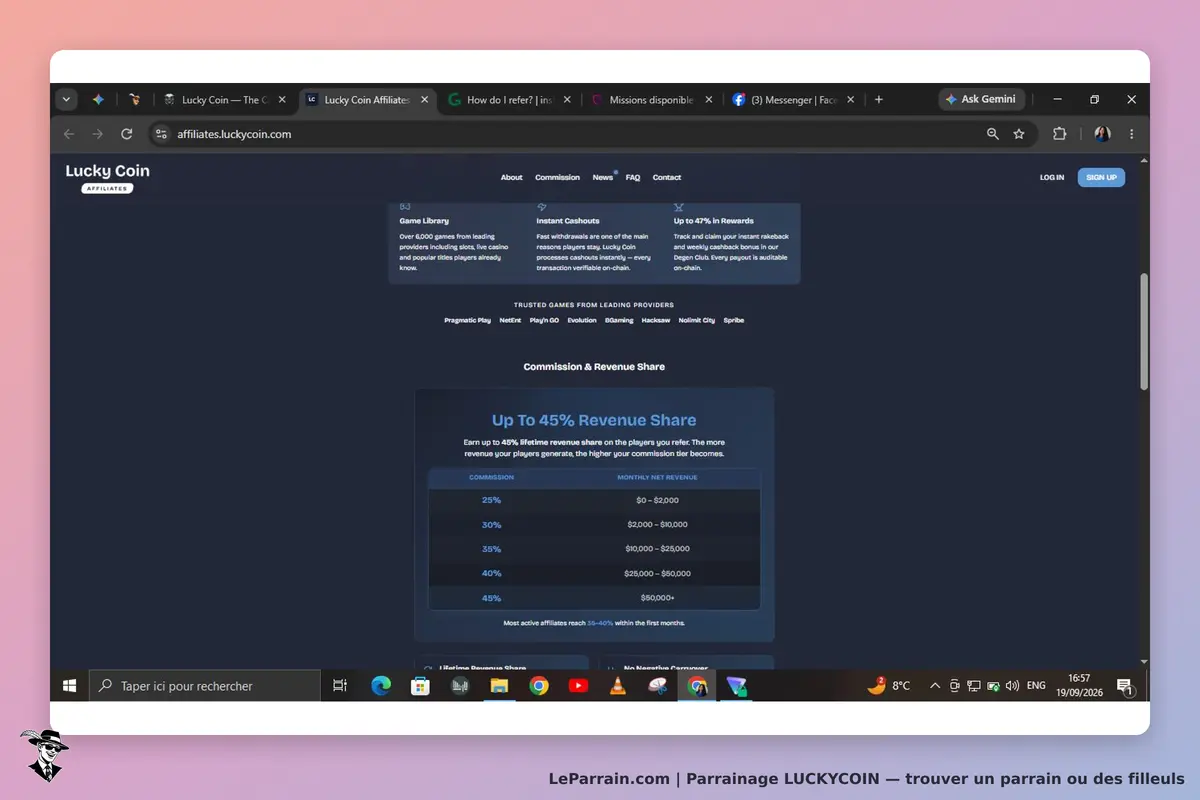Click the page vertical scrollbar thumb
This screenshot has width=1200, height=800.
coord(1144,330)
